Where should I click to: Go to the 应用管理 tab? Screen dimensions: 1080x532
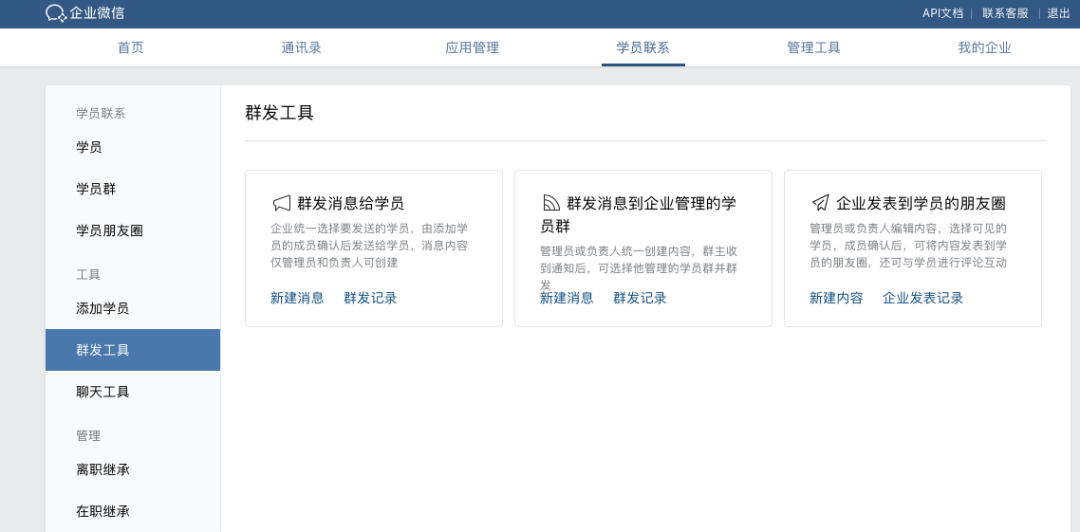(472, 48)
